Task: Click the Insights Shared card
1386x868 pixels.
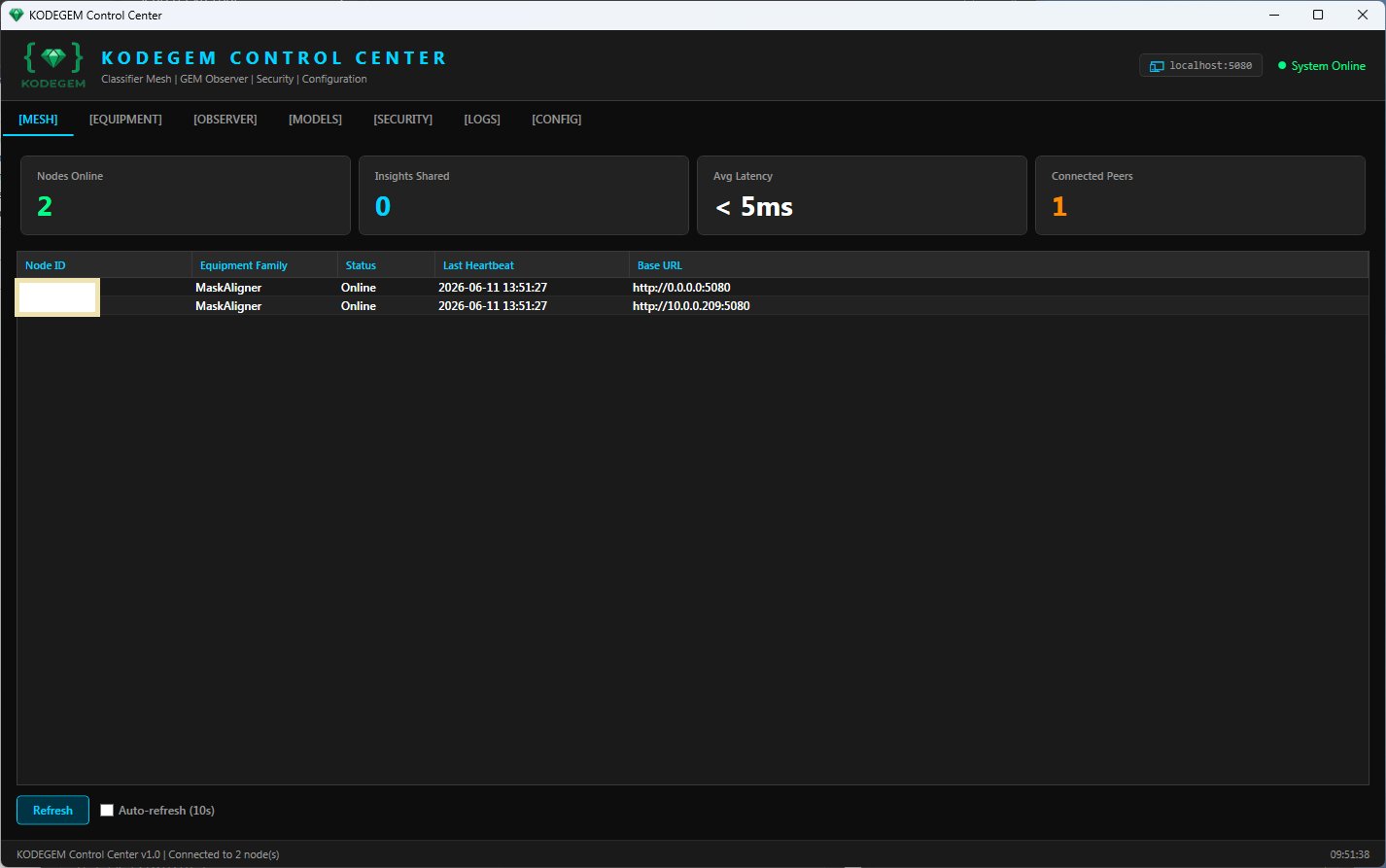Action: tap(523, 195)
